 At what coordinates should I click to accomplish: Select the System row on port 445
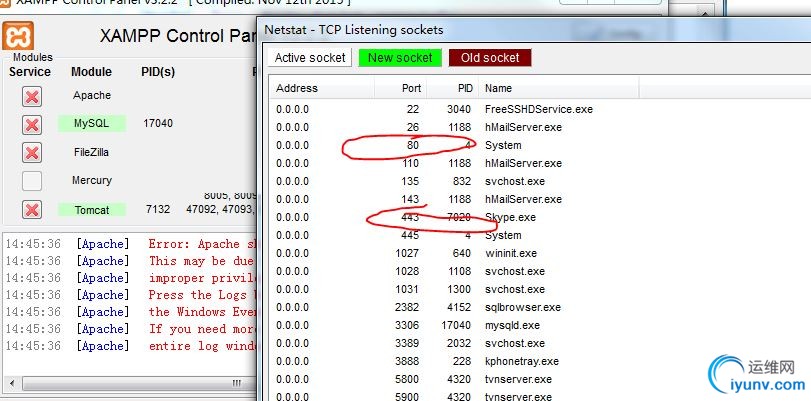click(x=538, y=235)
